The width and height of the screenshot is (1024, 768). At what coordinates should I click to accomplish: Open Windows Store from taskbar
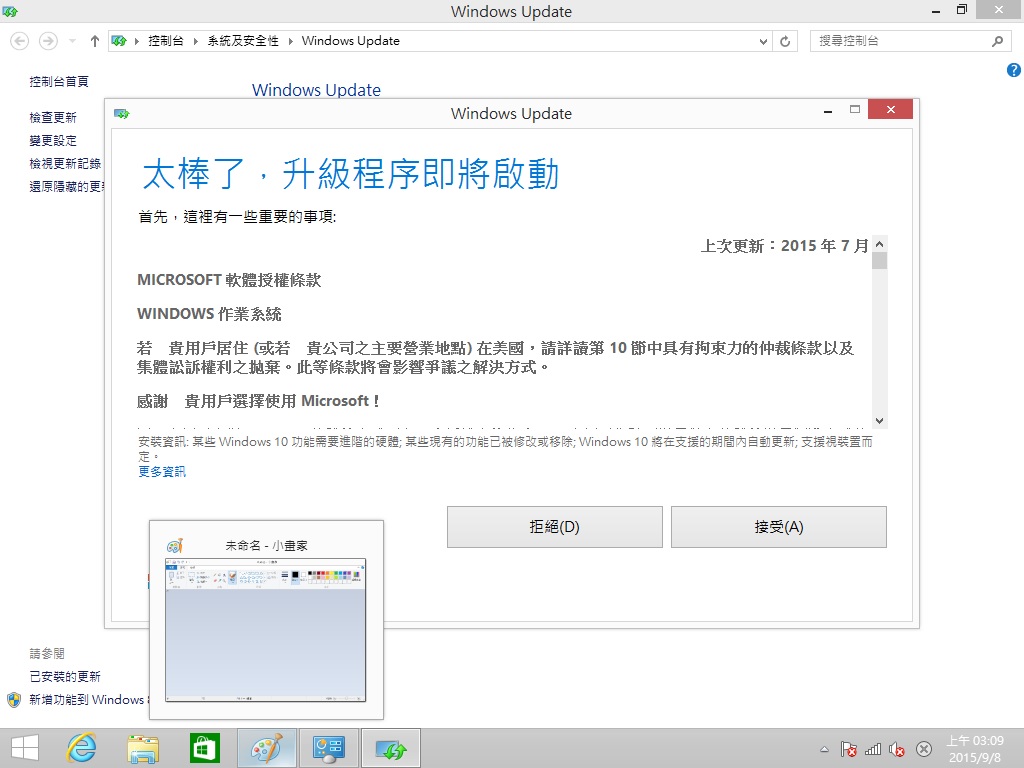(x=204, y=748)
